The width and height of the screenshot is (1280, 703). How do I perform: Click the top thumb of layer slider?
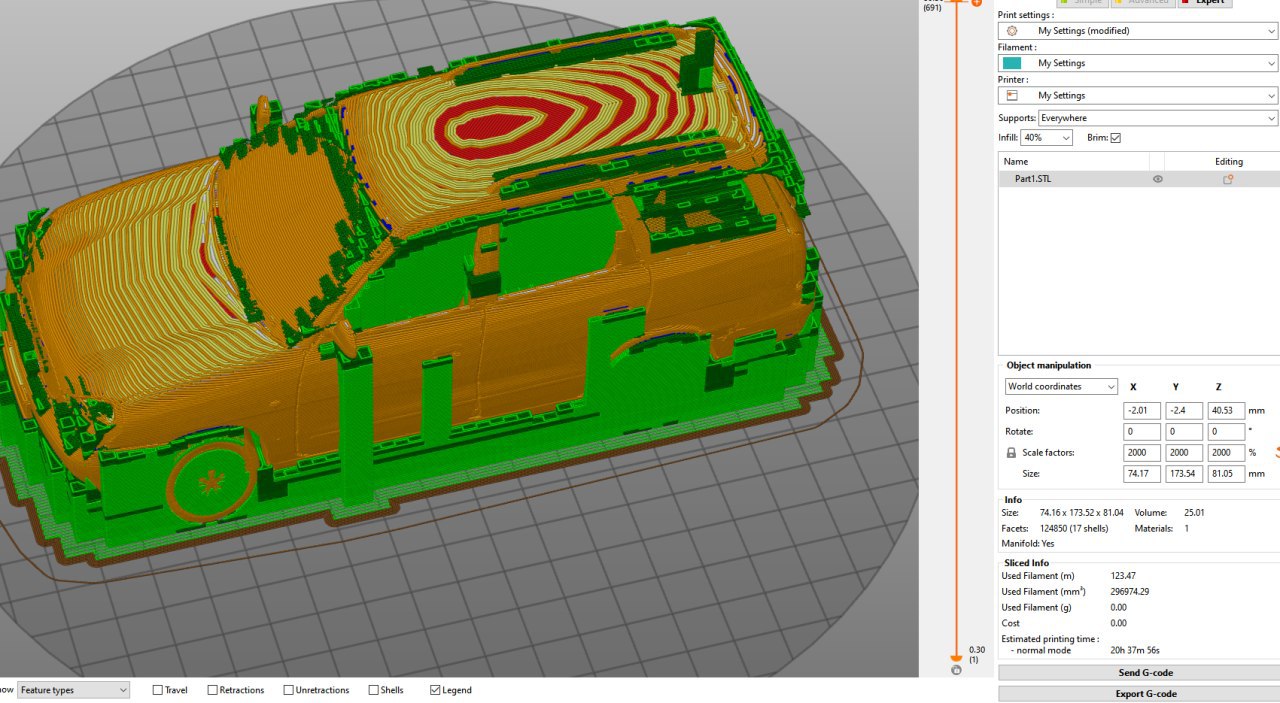(x=957, y=2)
